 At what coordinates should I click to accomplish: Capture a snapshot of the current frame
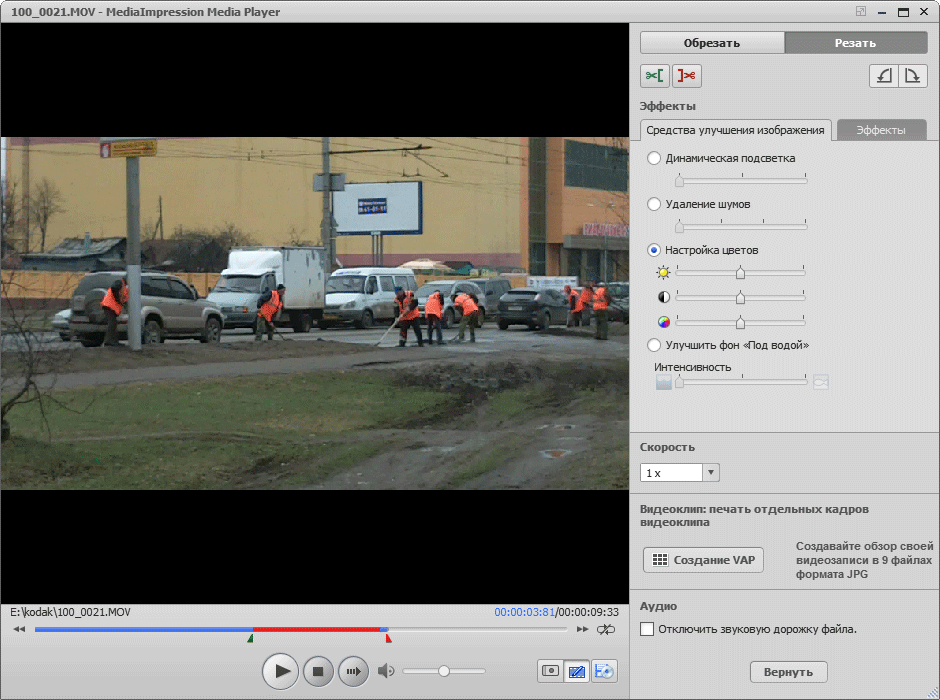point(550,671)
